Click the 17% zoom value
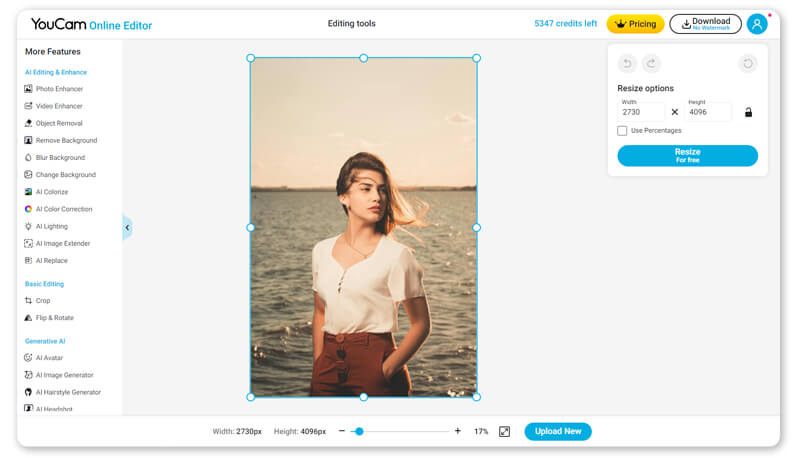800x458 pixels. 481,431
